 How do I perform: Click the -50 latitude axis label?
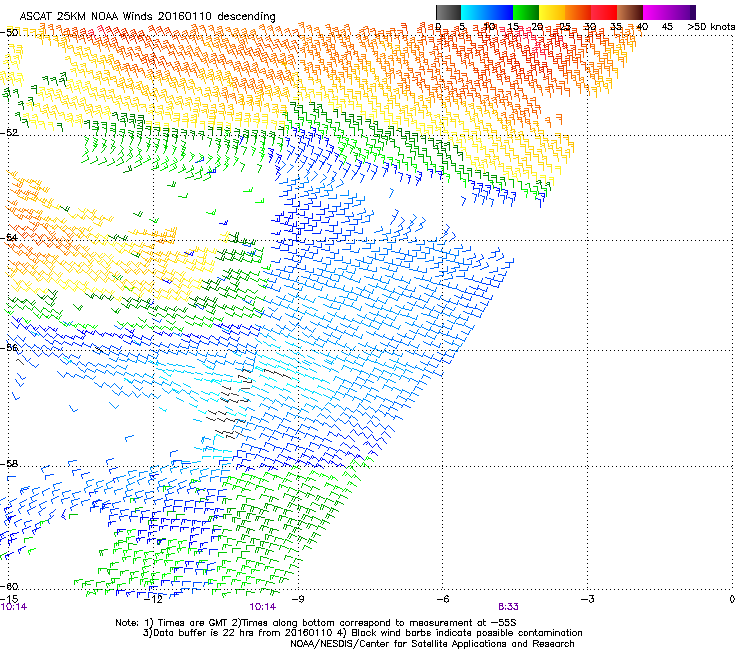9,33
